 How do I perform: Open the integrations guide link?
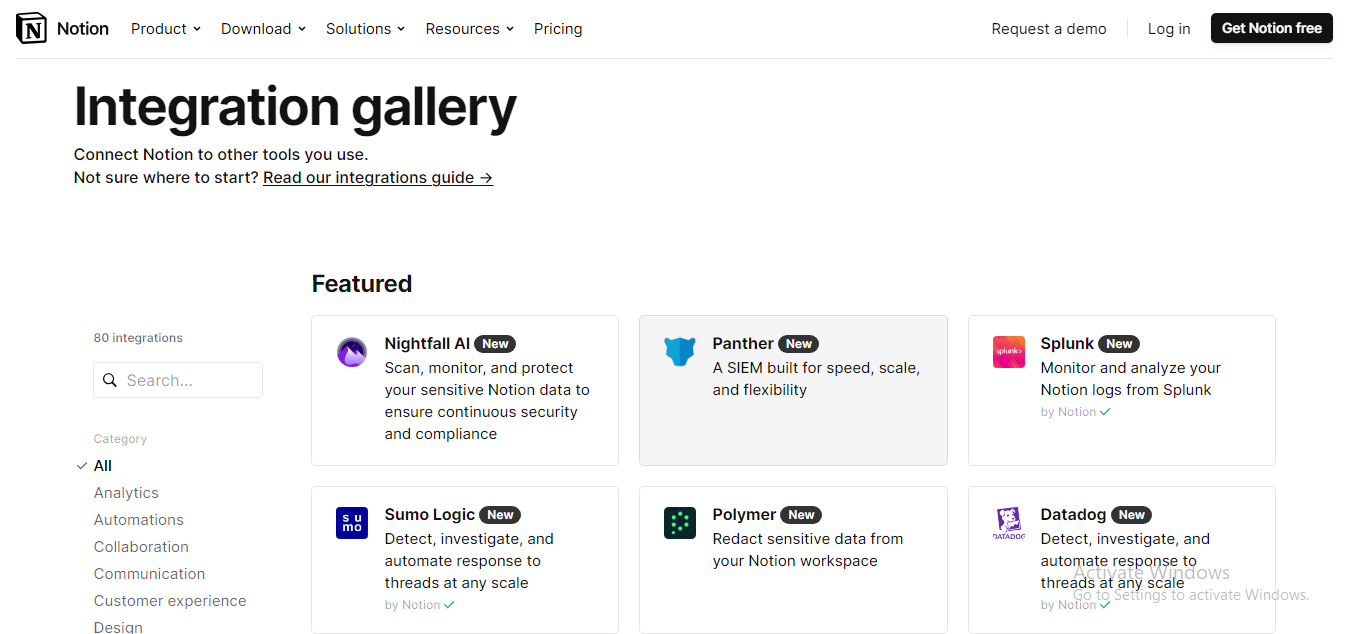click(x=378, y=178)
